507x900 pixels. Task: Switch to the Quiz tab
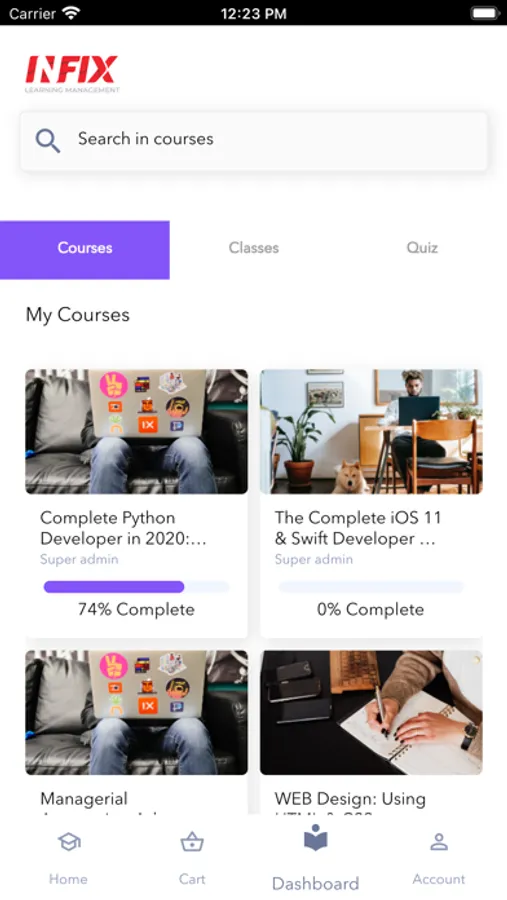pos(422,248)
